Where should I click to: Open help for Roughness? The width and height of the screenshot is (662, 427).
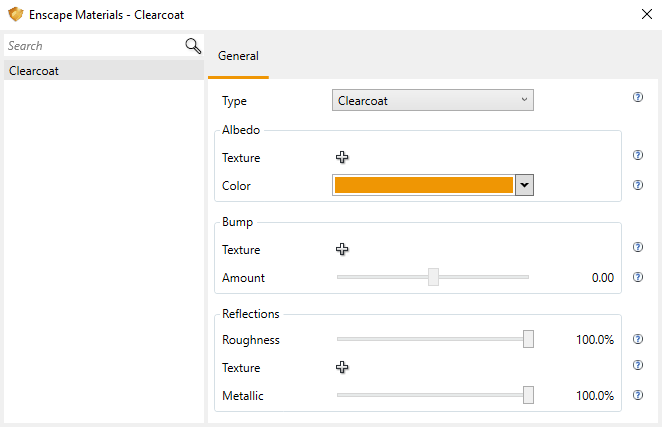638,339
